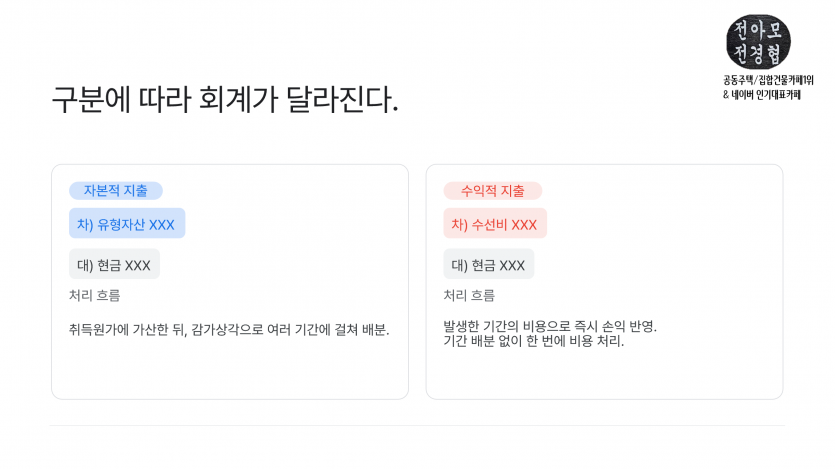Click the 전아모 전경협 circular logo

pos(758,42)
